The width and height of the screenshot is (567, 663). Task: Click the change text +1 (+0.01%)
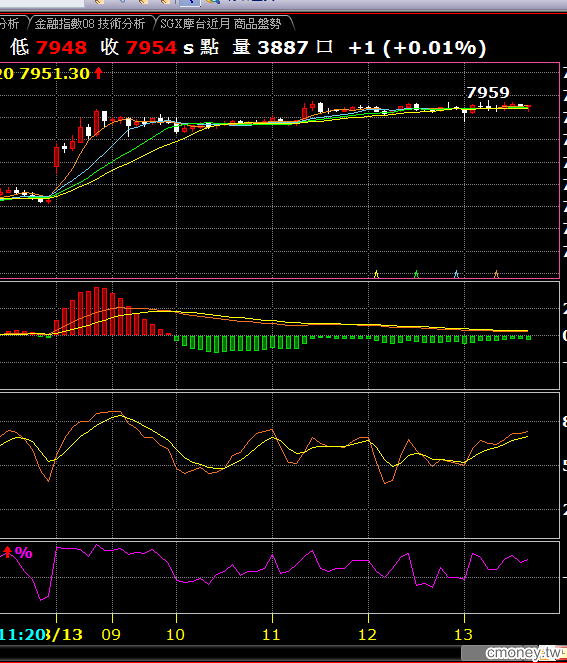pyautogui.click(x=417, y=47)
